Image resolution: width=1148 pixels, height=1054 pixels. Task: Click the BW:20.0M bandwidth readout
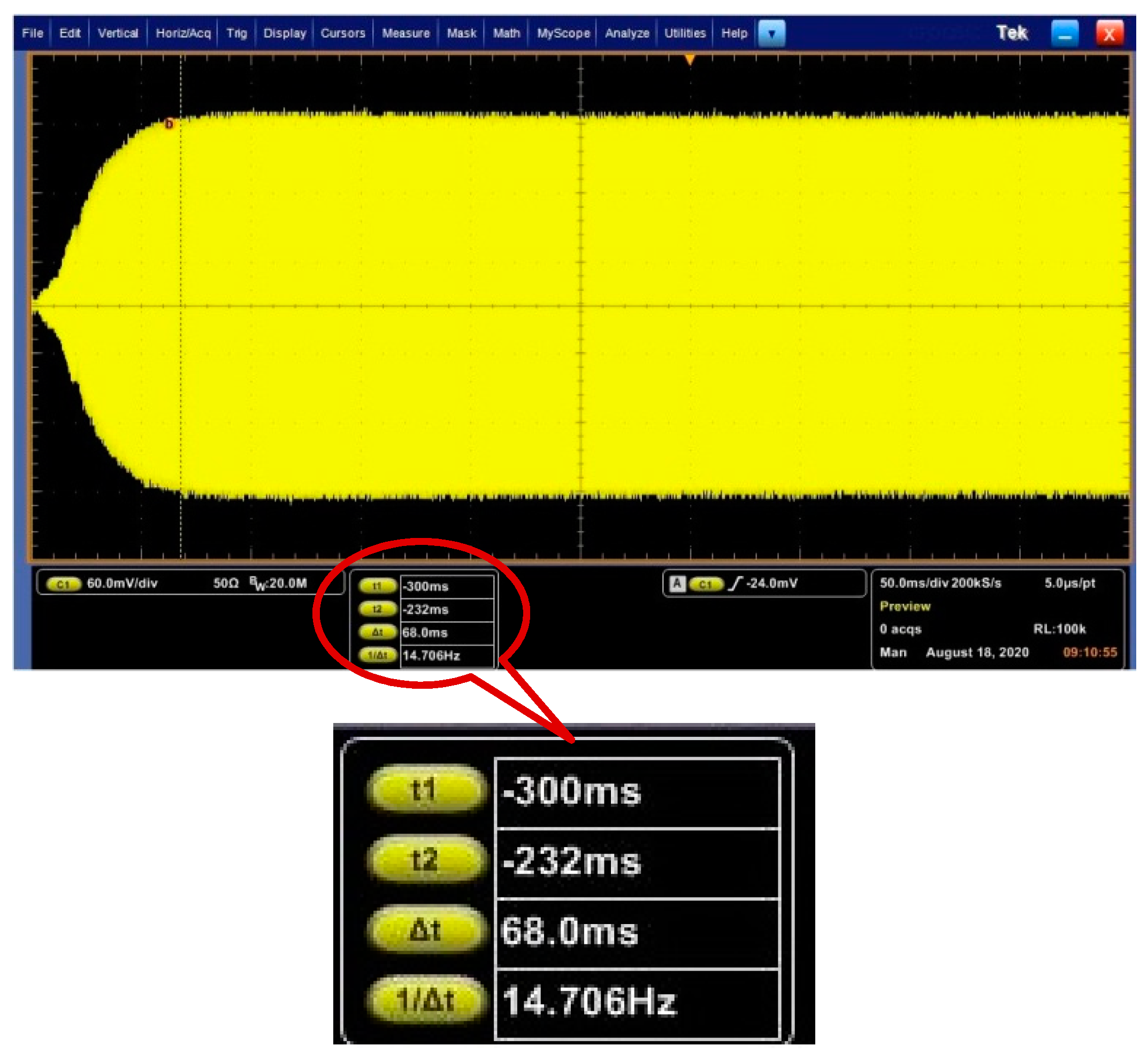click(x=278, y=583)
